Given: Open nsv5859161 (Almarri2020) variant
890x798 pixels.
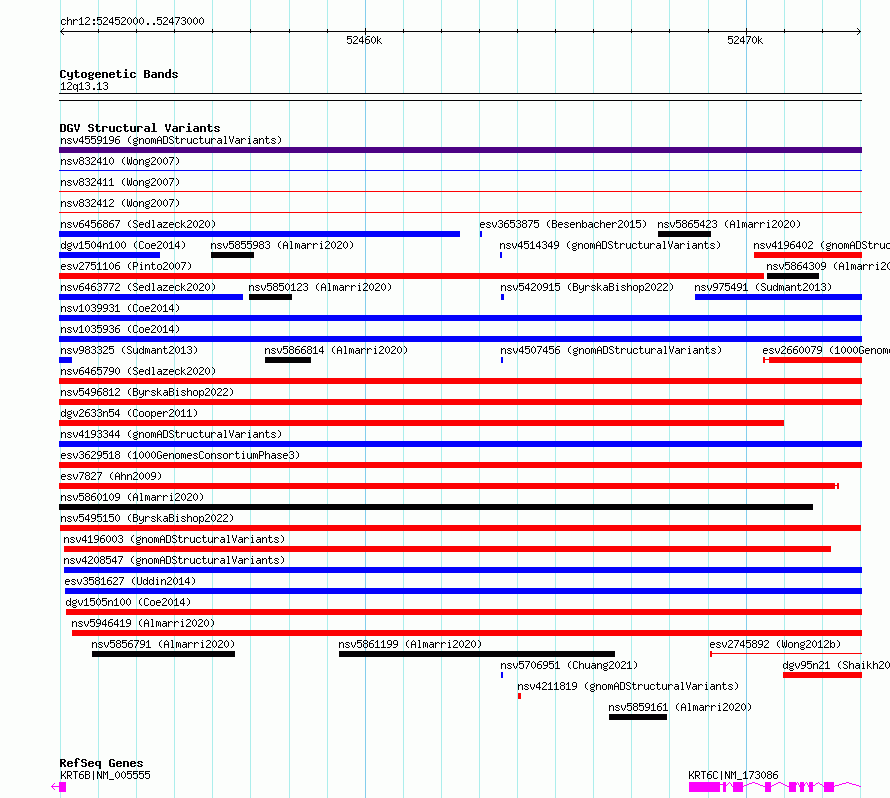Looking at the screenshot, I should 680,707.
